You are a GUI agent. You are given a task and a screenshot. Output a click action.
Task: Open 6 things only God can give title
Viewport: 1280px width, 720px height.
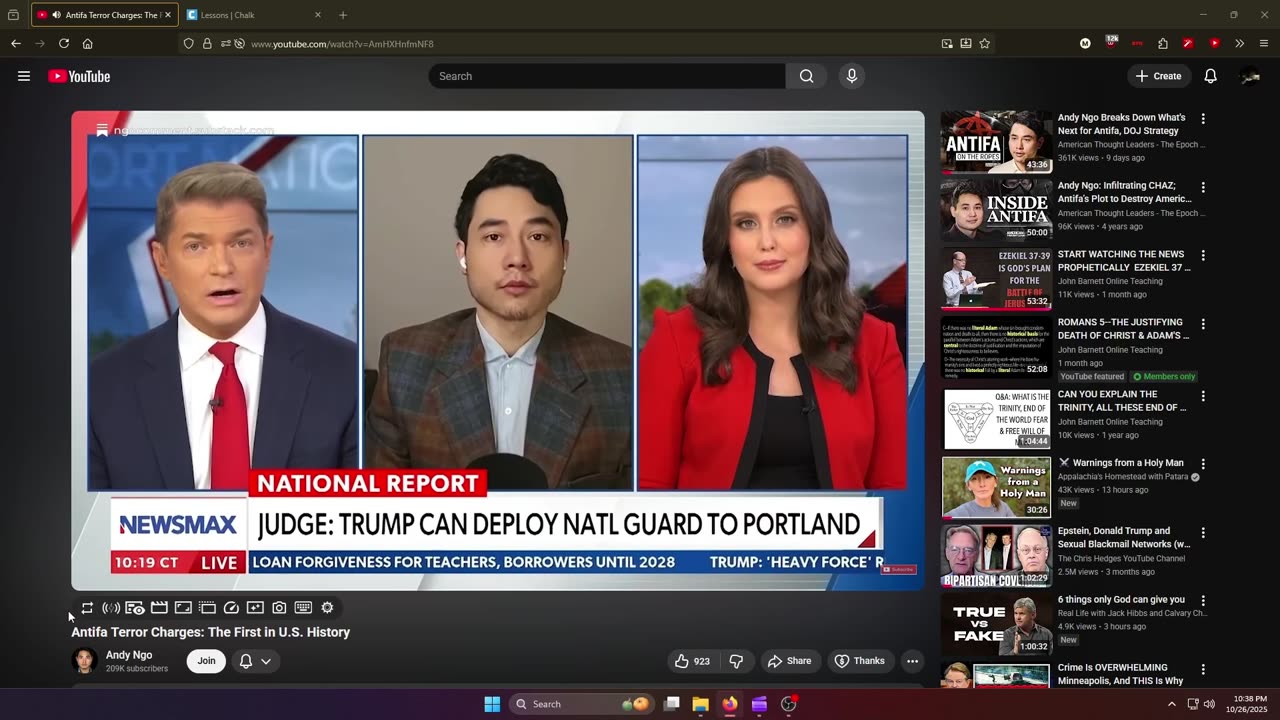[1121, 600]
